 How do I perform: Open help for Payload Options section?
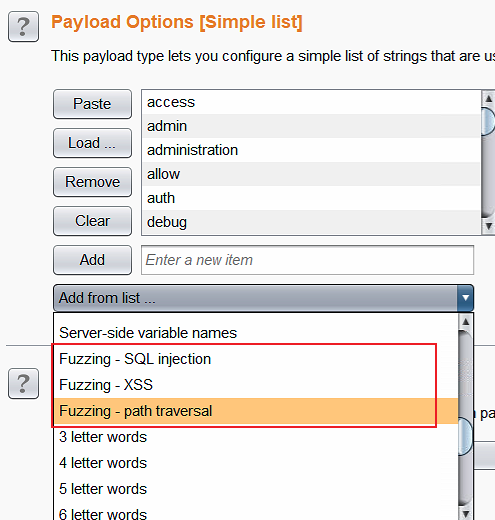(23, 27)
